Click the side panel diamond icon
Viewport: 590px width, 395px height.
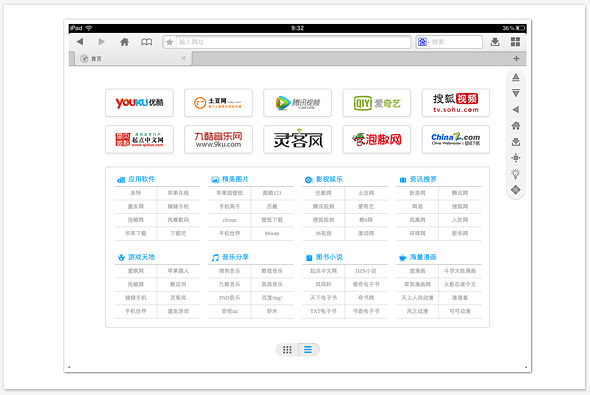click(516, 190)
